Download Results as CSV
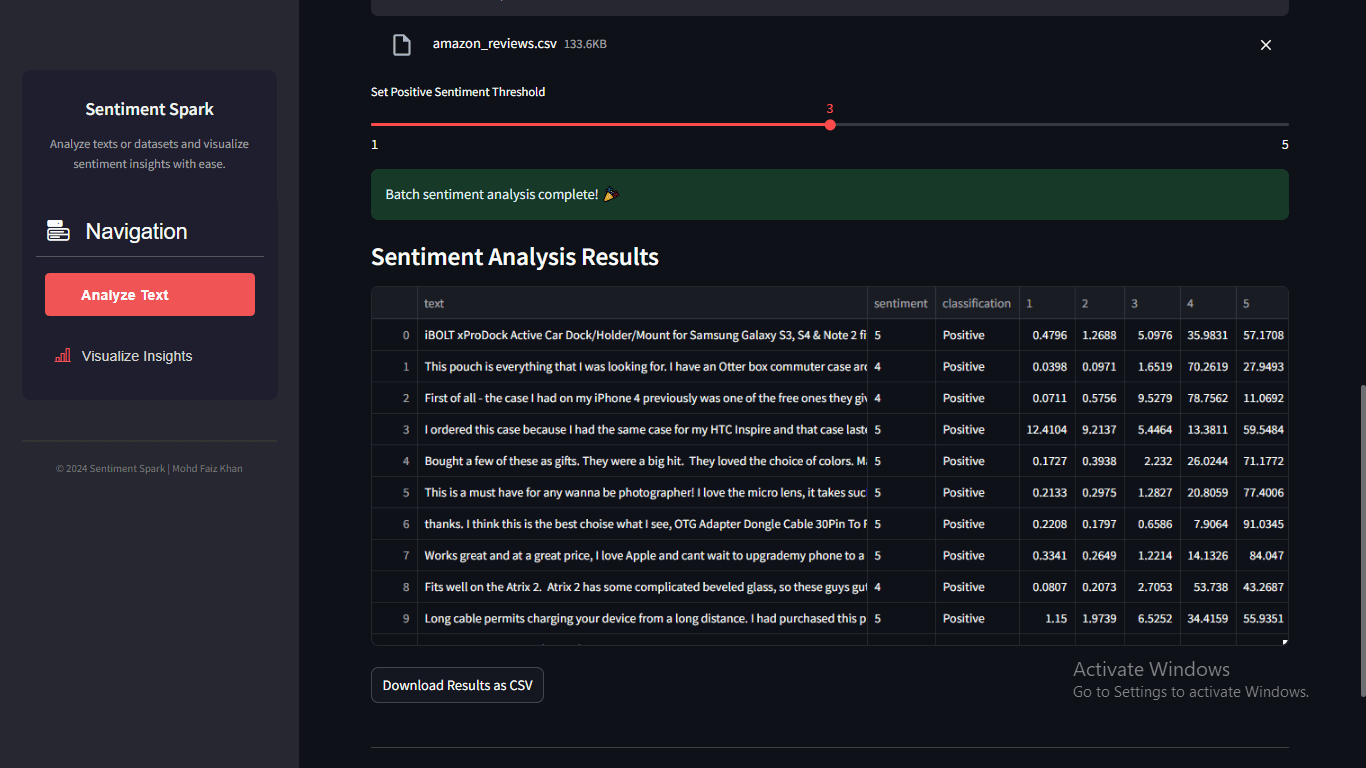 [x=457, y=685]
